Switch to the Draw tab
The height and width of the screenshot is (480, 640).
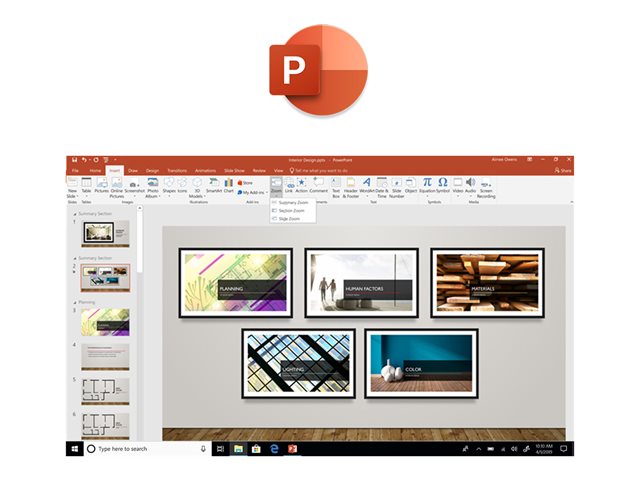133,171
